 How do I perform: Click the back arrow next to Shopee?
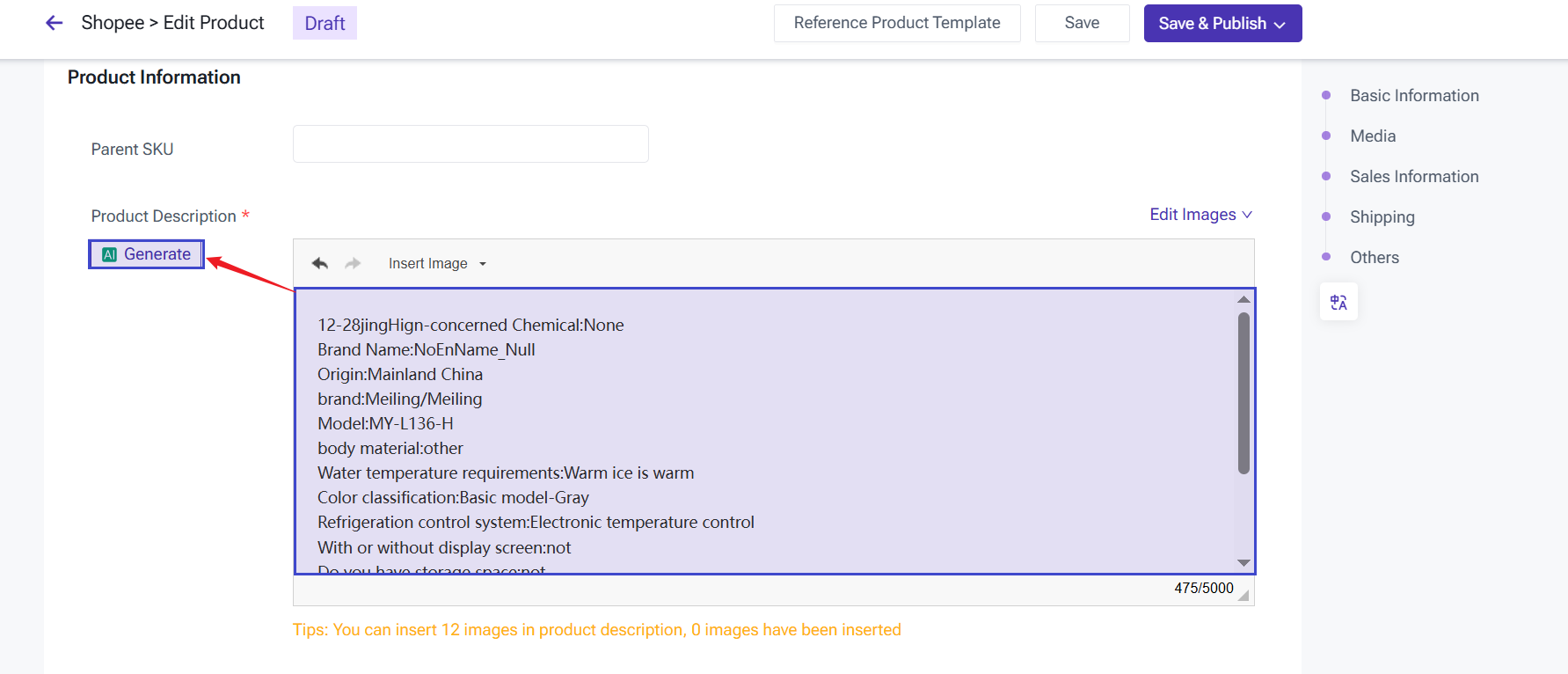55,23
